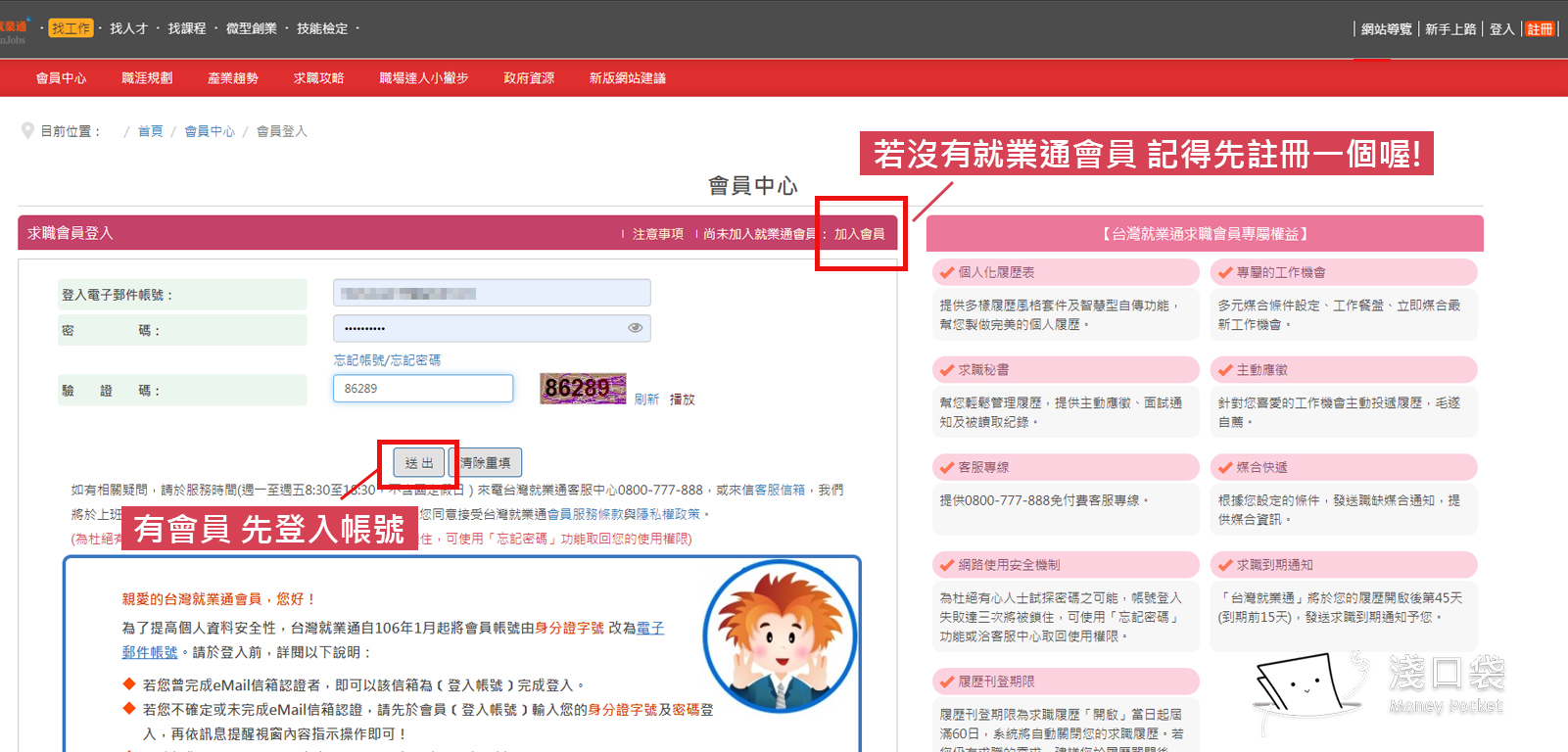Click 登入 in top right
This screenshot has height=752, width=1568.
click(1501, 29)
